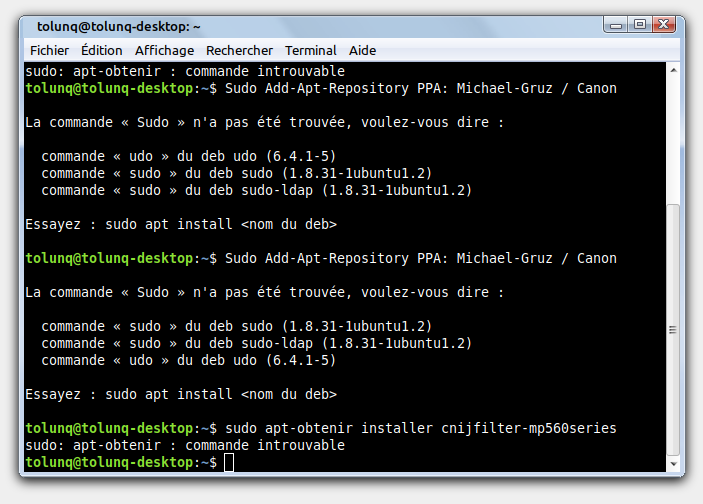Click the last 'sudo: apt-obtenir : commande introuvable' line
The width and height of the screenshot is (703, 504).
click(x=185, y=445)
